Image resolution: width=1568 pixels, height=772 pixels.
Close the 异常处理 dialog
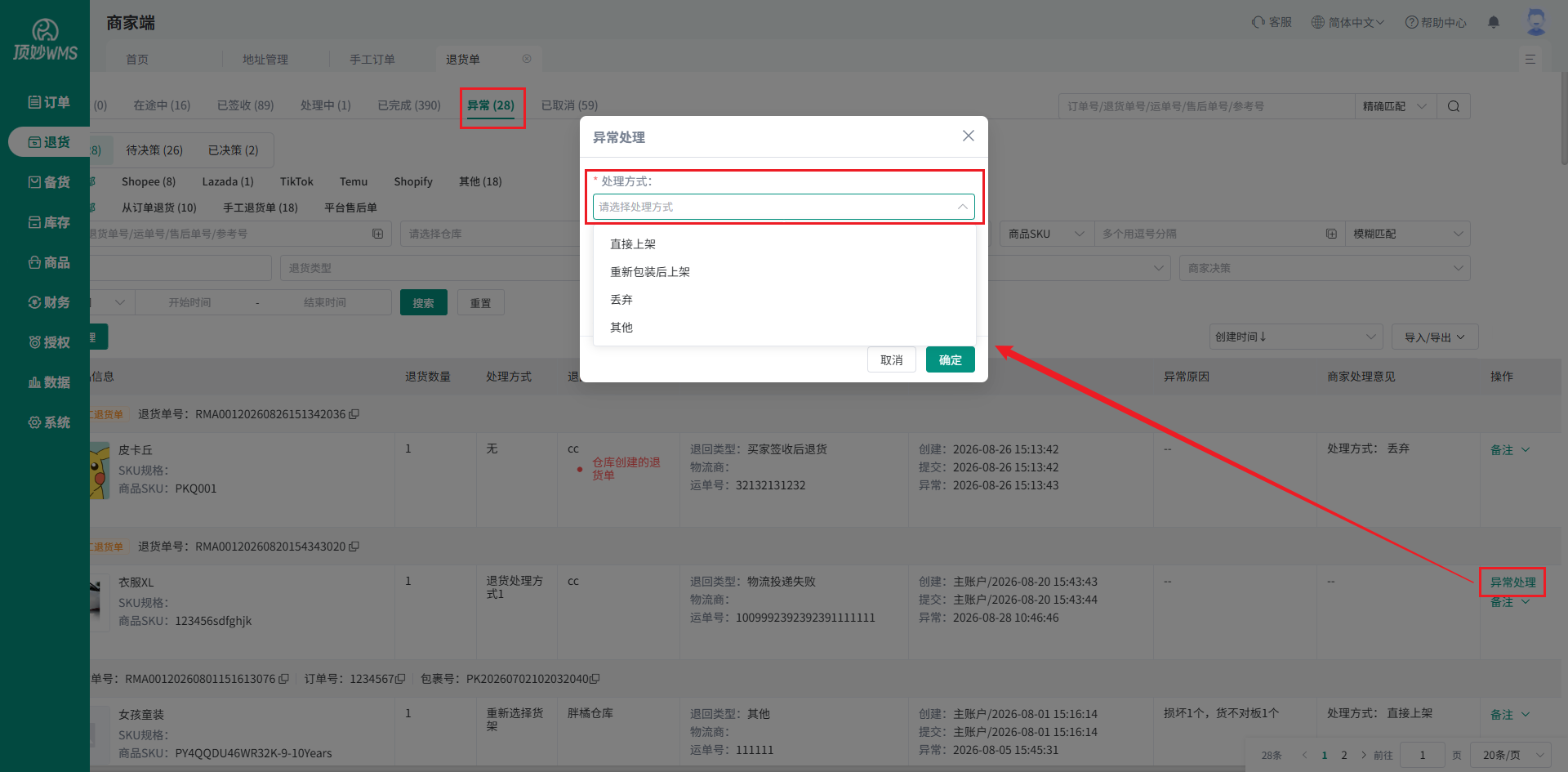click(x=969, y=136)
